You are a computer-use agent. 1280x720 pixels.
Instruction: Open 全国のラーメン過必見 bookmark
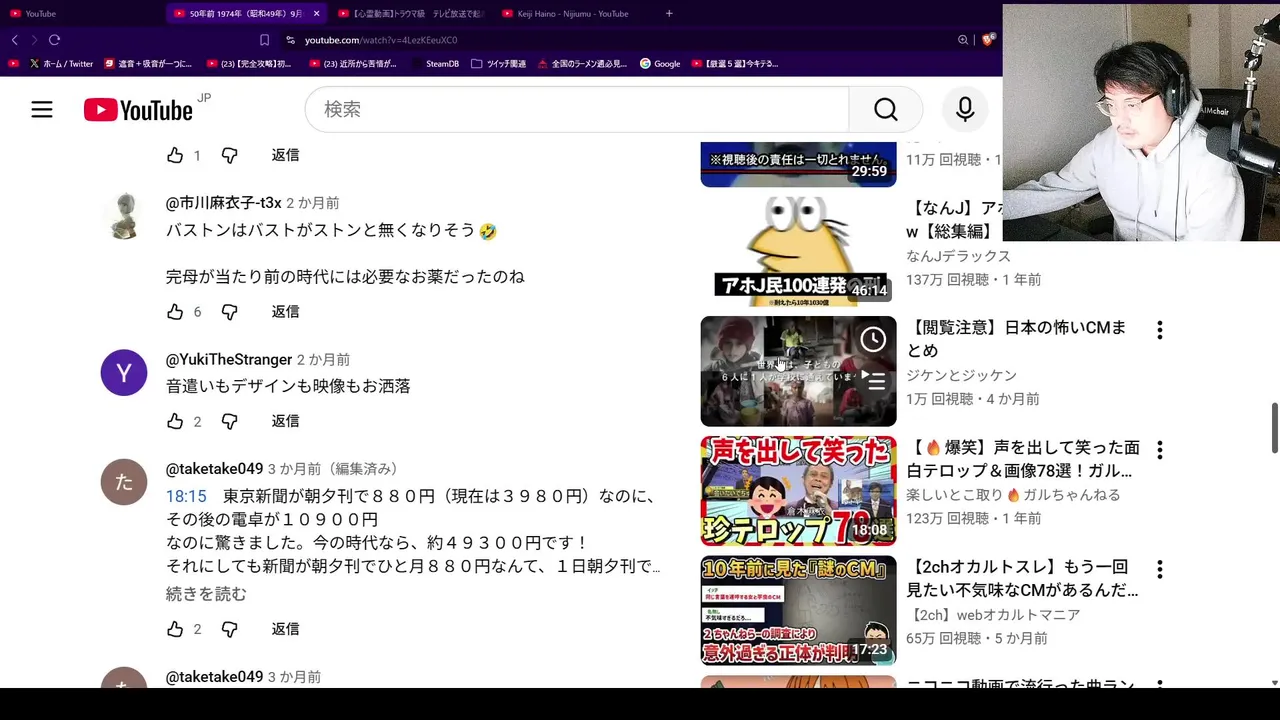coord(582,63)
